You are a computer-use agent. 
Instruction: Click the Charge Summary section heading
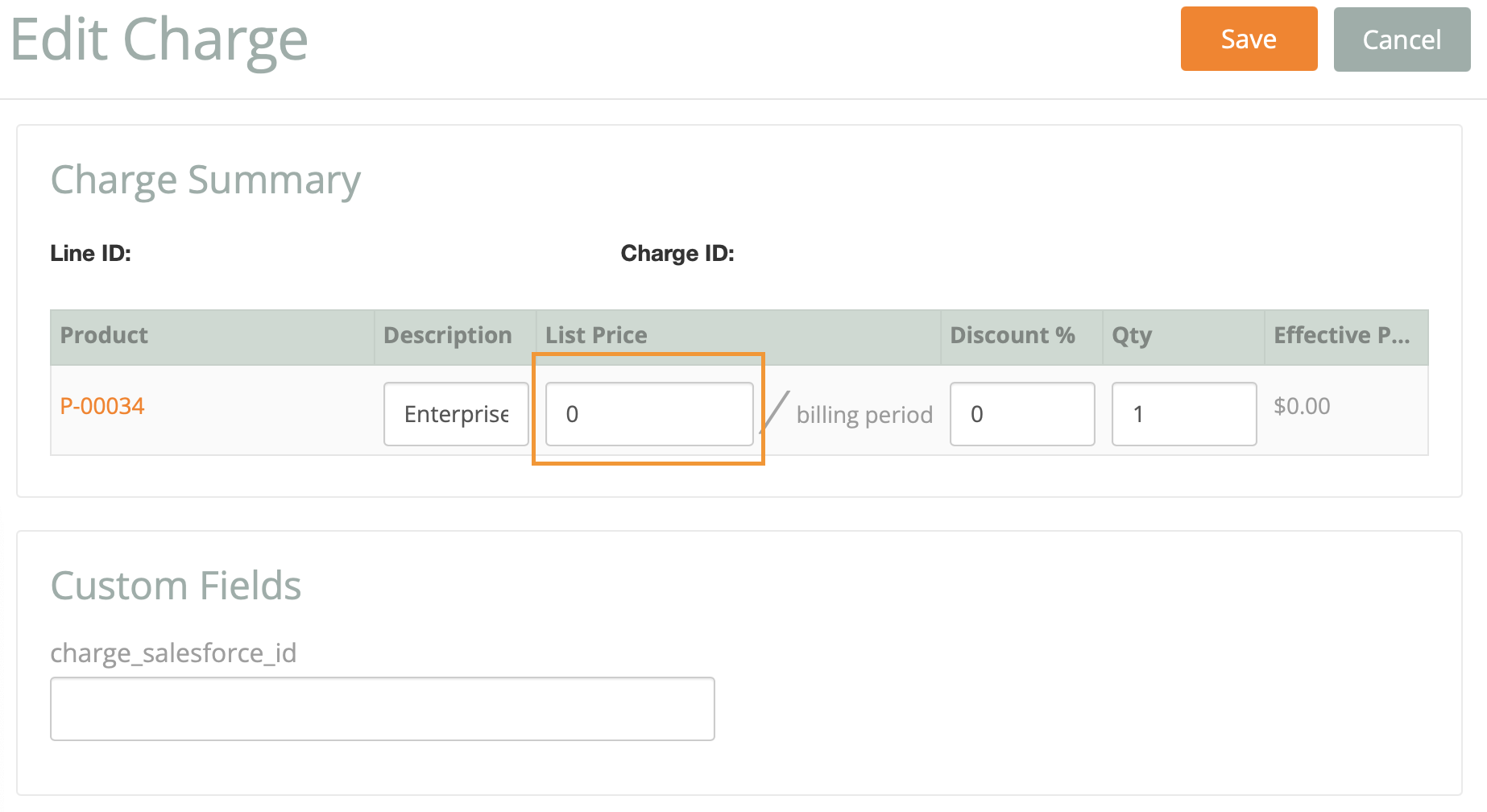205,180
